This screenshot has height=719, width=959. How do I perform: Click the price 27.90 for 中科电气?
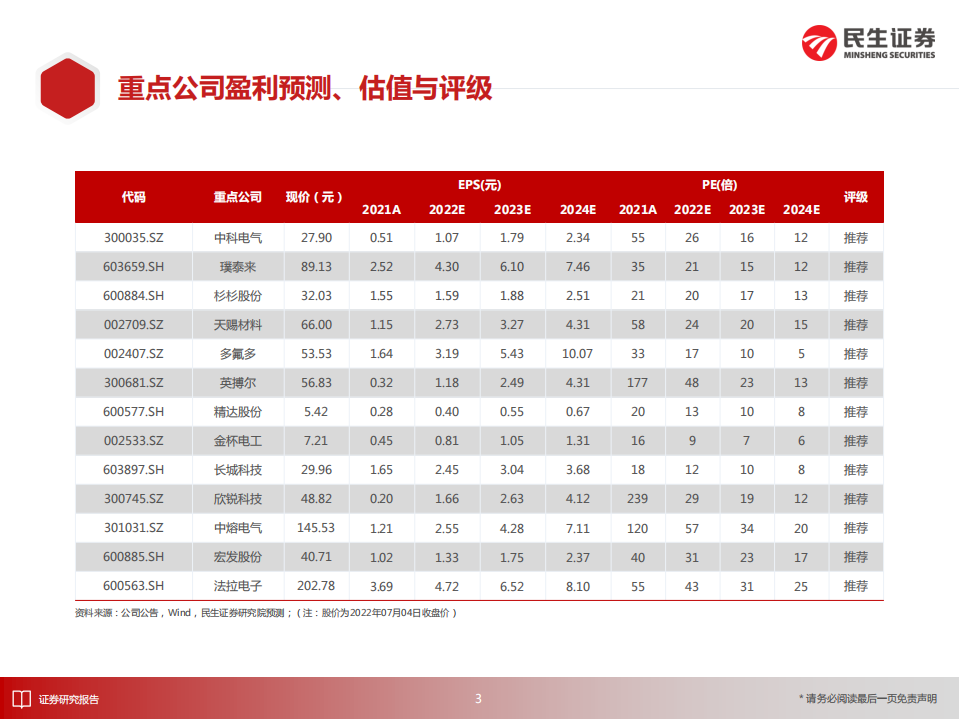tap(316, 237)
